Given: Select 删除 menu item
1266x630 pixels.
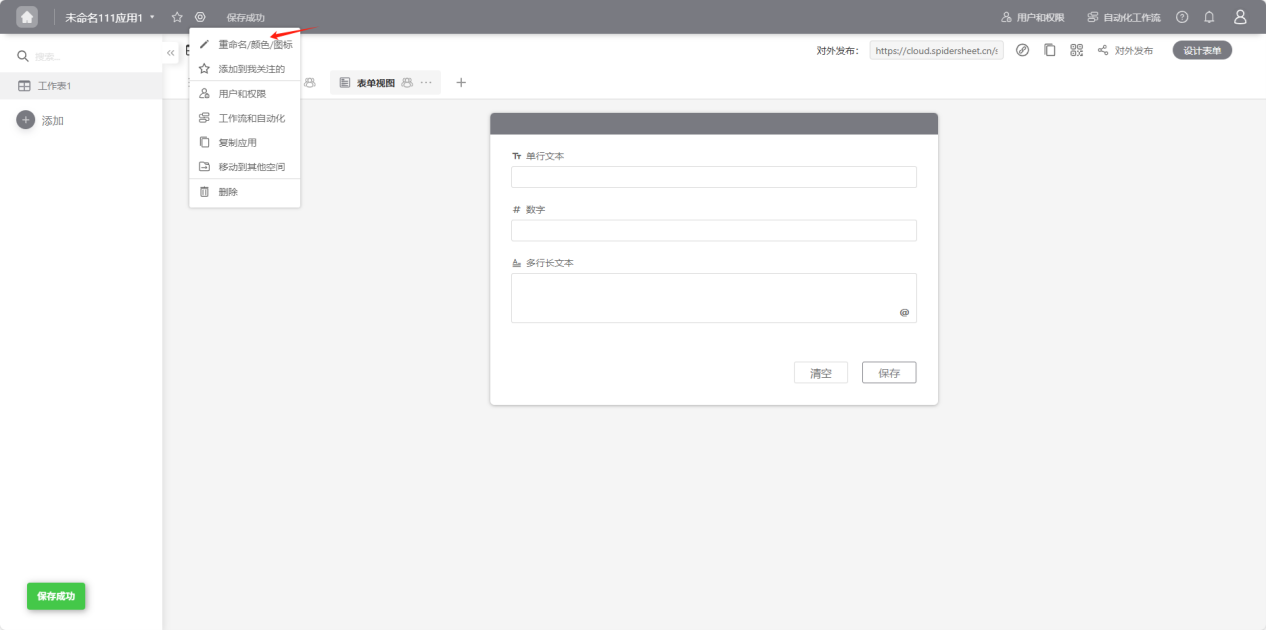Looking at the screenshot, I should pos(228,192).
